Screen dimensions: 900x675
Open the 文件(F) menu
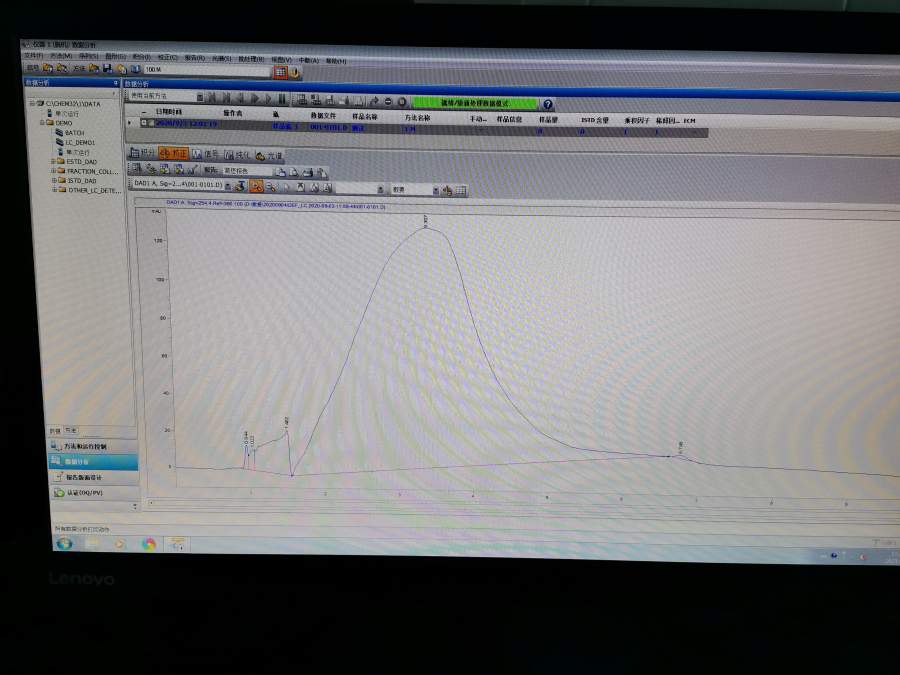(x=33, y=55)
